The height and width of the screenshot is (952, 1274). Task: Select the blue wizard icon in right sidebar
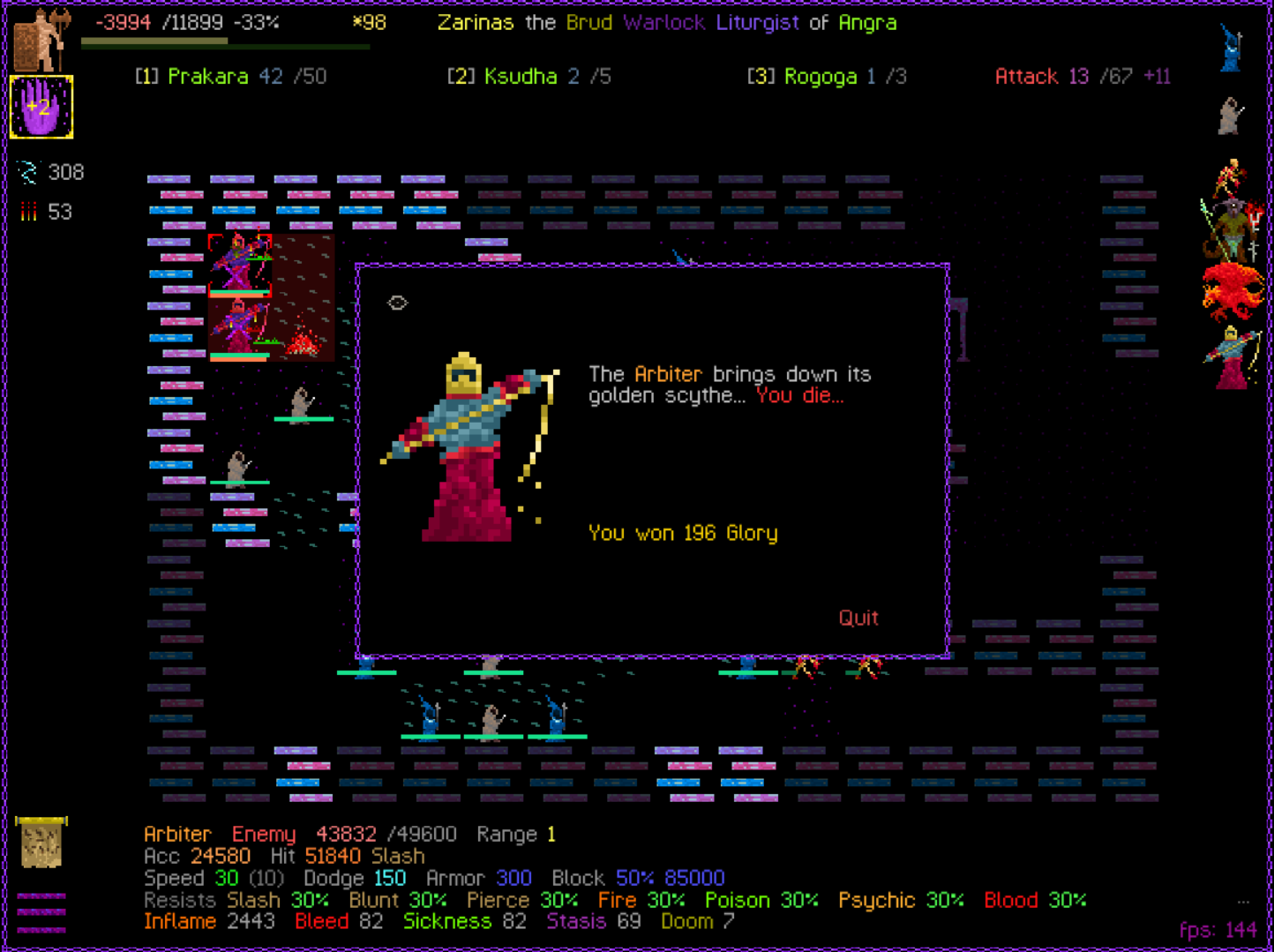(1231, 47)
